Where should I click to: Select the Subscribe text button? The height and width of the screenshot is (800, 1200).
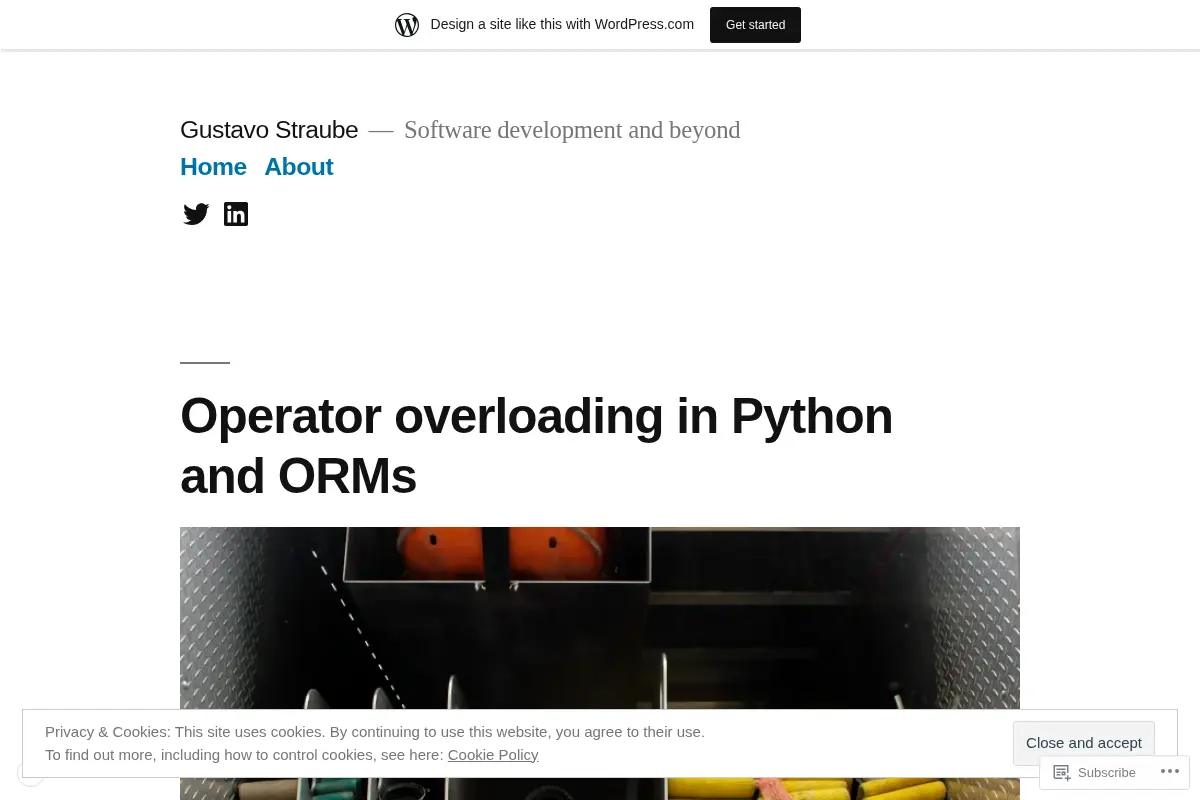tap(1106, 773)
